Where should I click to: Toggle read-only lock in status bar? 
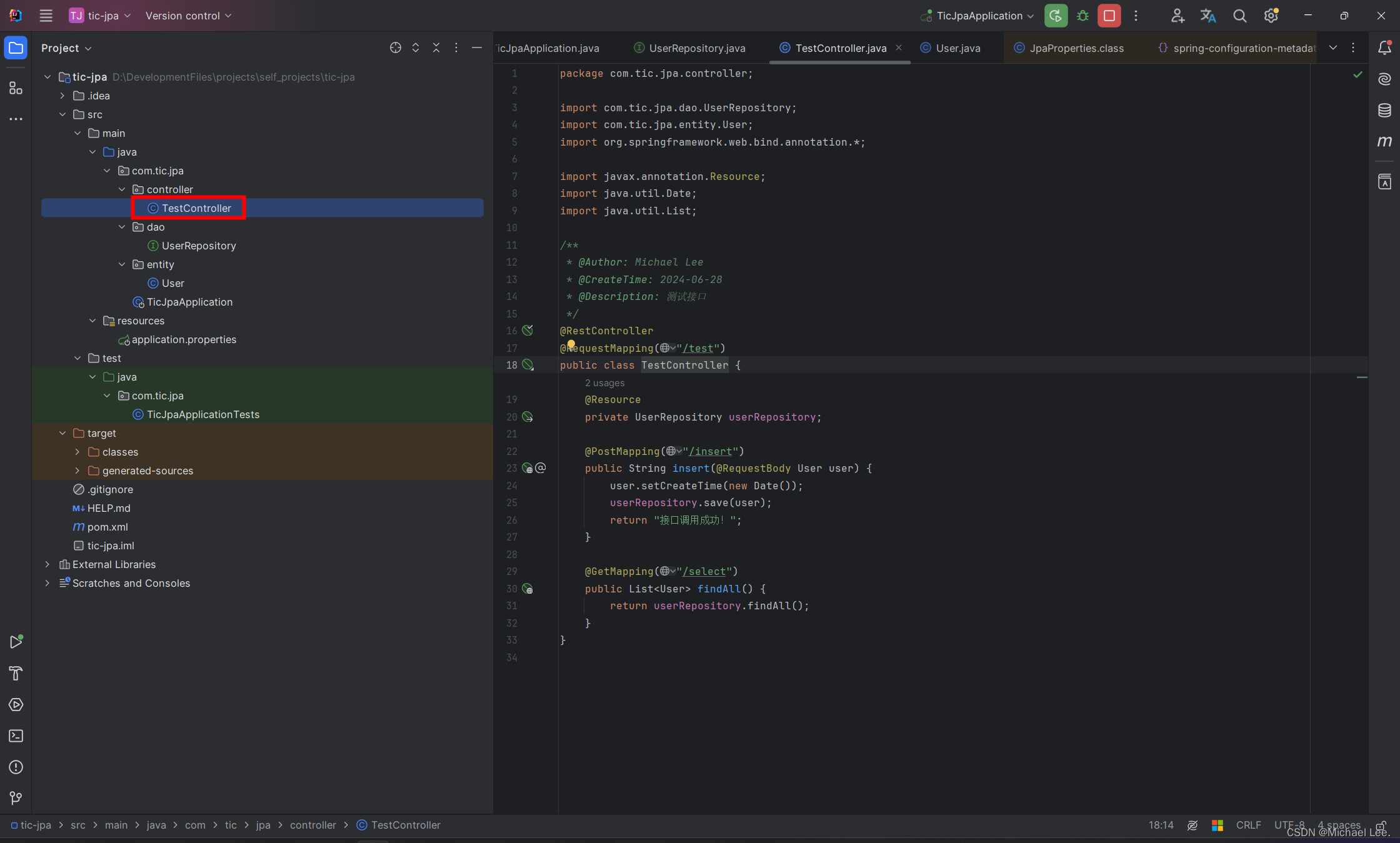click(x=1381, y=825)
